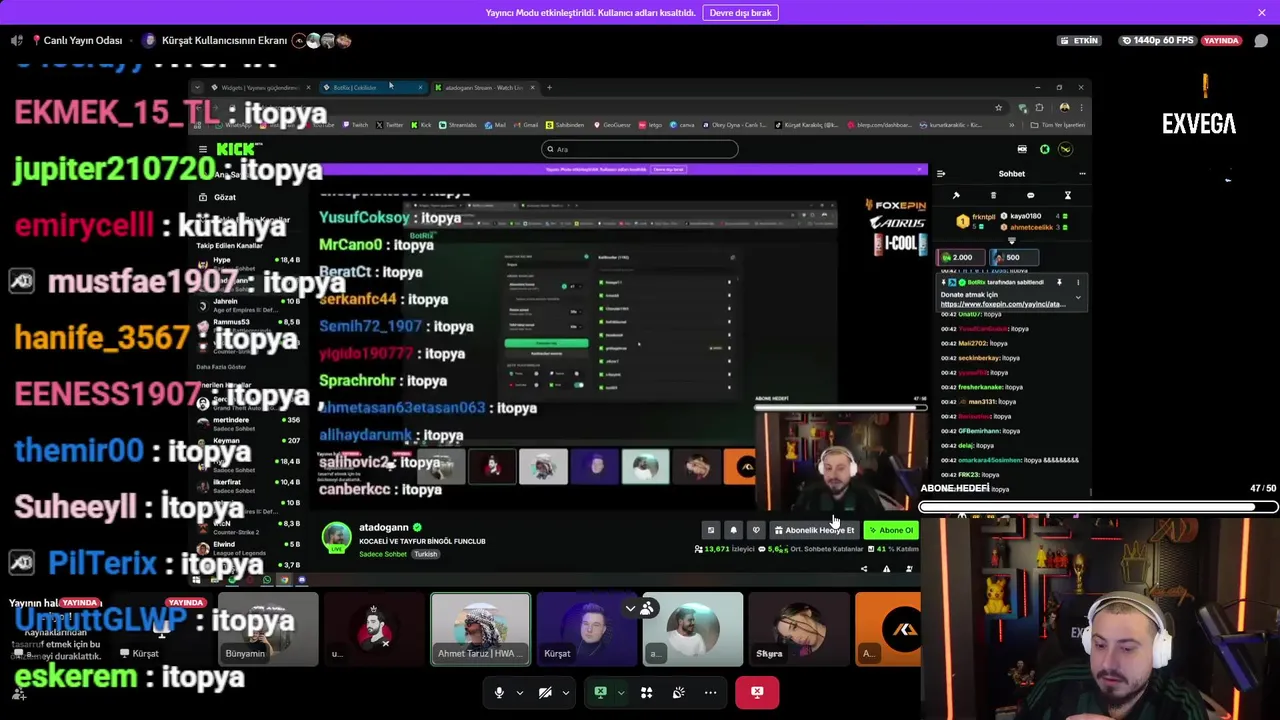
Task: Switch to Widgets browser tab in stream
Action: pyautogui.click(x=259, y=88)
